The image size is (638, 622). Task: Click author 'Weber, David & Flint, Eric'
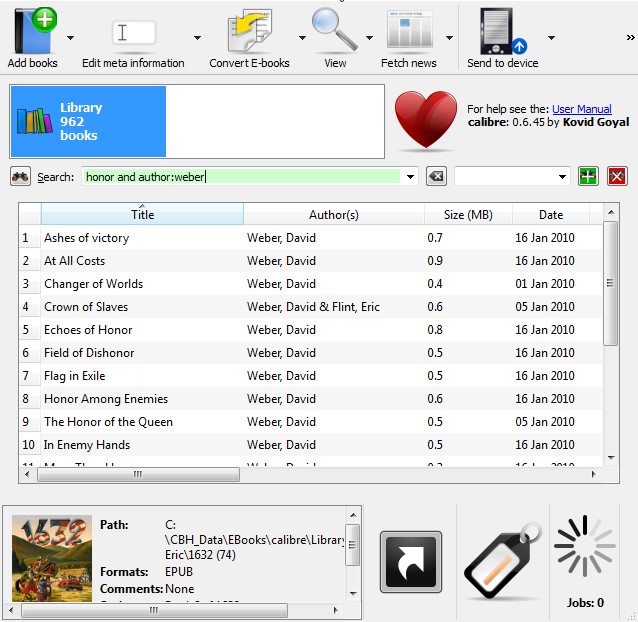coord(313,307)
